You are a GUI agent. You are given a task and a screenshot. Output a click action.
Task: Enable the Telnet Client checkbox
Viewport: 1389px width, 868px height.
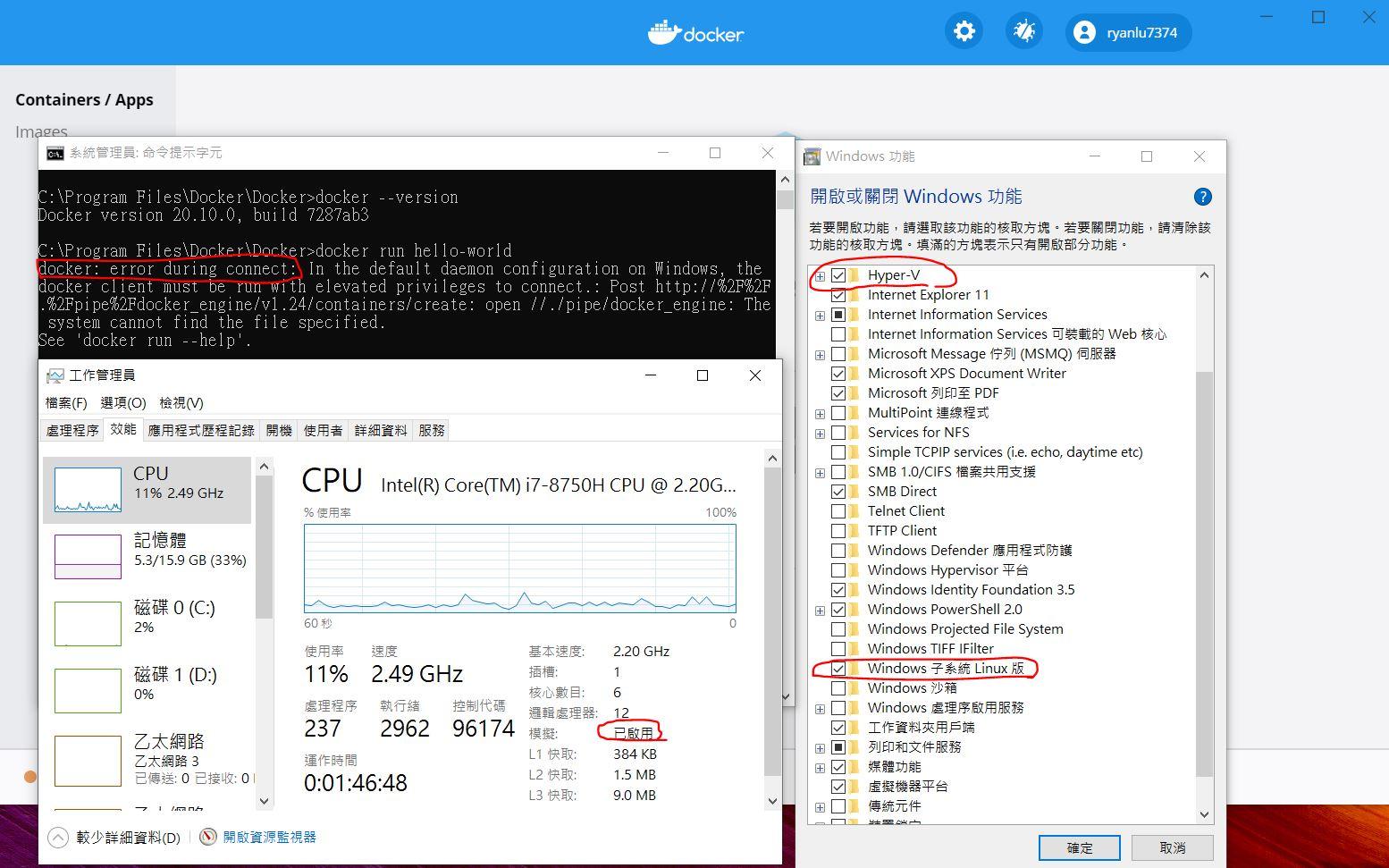pyautogui.click(x=838, y=511)
